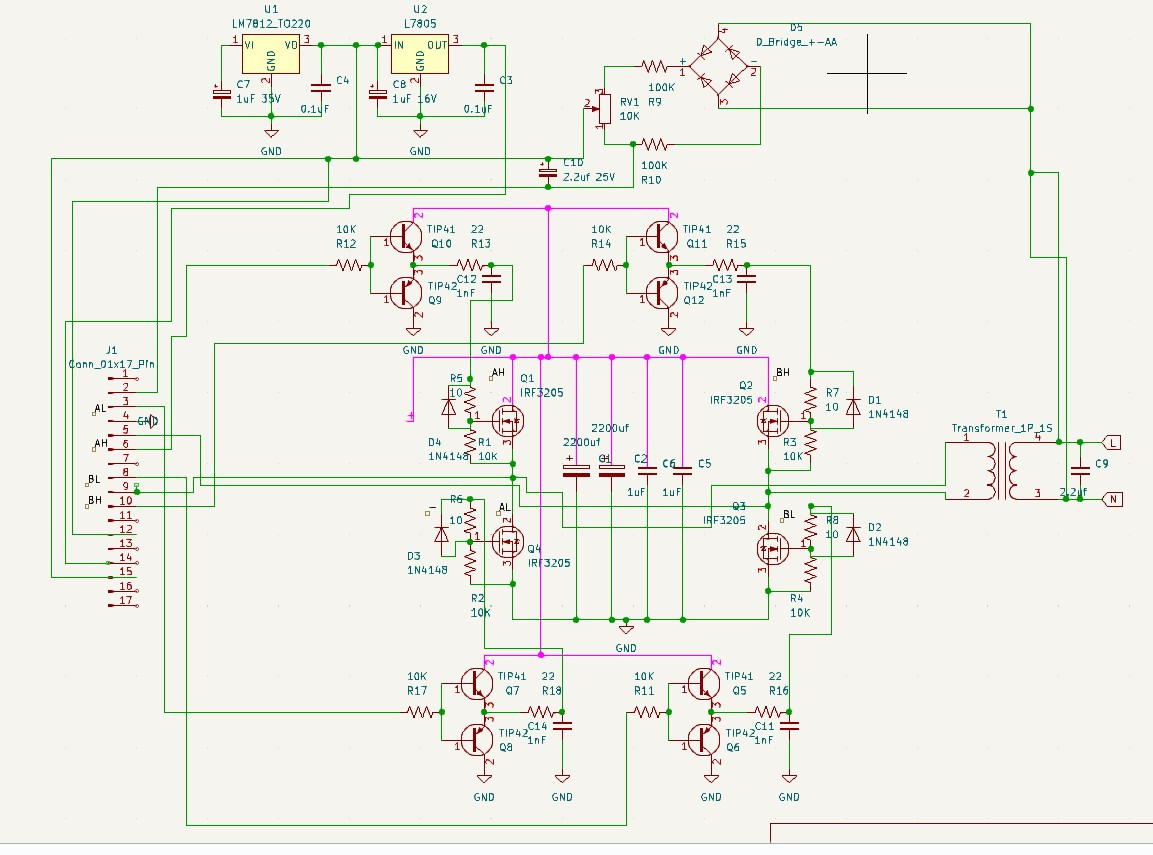
Task: Click the Q4 IRF3205 MOSFET symbol
Action: pos(506,541)
